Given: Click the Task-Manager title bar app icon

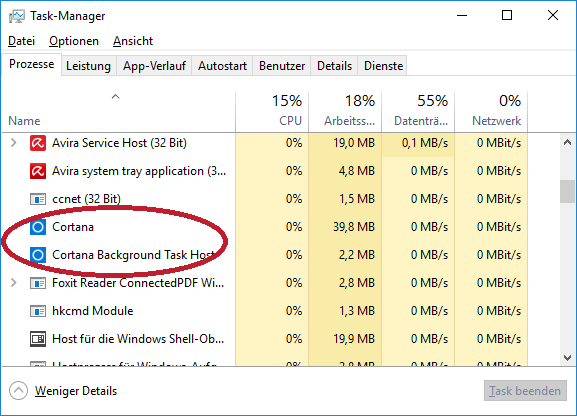Looking at the screenshot, I should [x=17, y=16].
